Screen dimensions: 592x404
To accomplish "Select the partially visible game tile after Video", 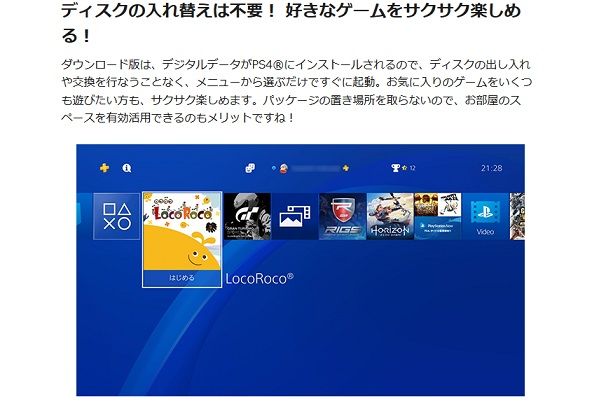I will coord(517,216).
